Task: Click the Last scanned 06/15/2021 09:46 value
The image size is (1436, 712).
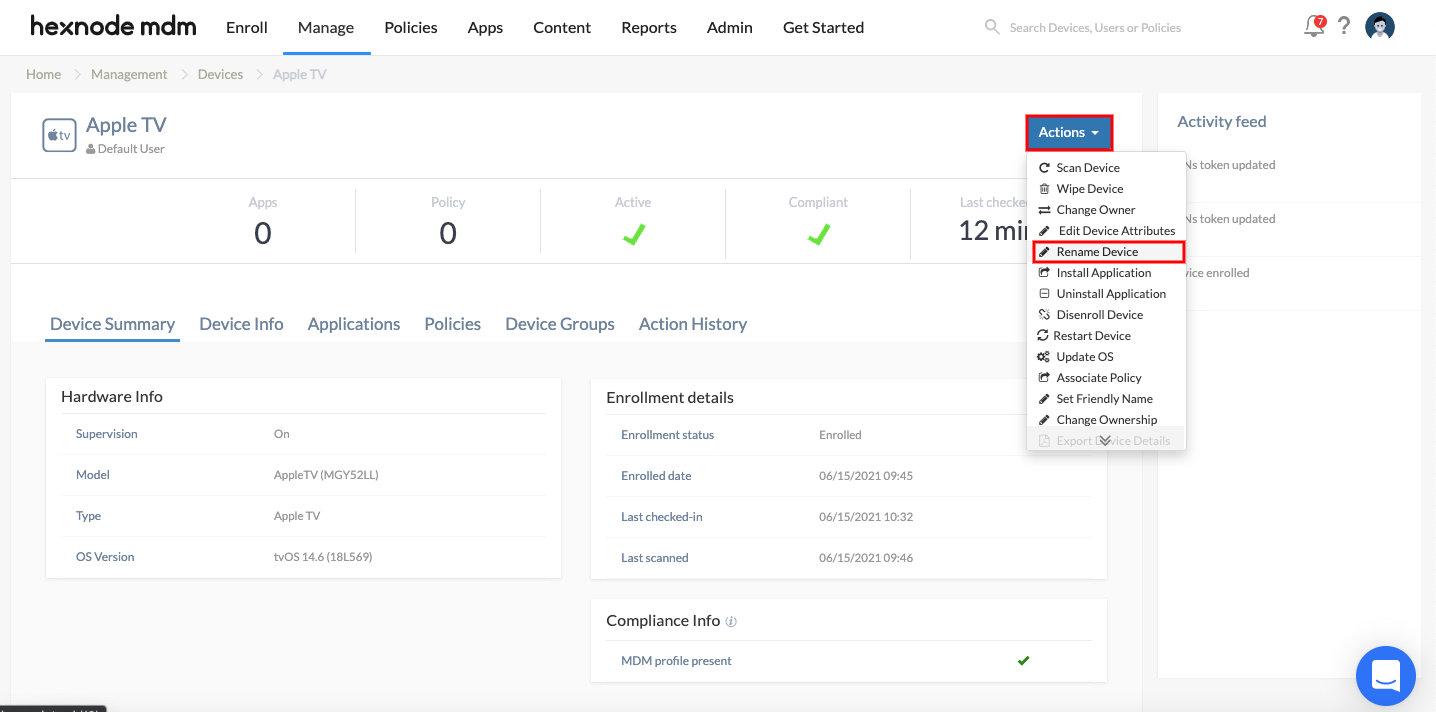Action: 866,558
